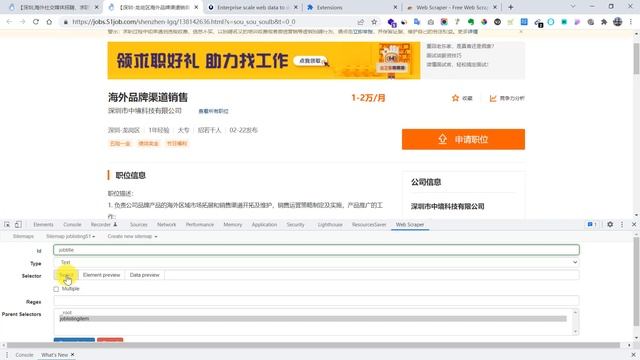Click the browser forward arrow
The height and width of the screenshot is (360, 640).
22,22
